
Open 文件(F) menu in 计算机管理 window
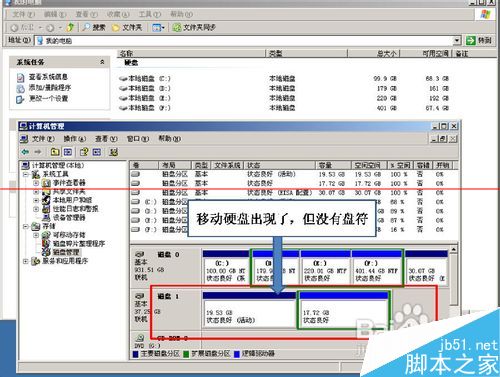pyautogui.click(x=43, y=139)
